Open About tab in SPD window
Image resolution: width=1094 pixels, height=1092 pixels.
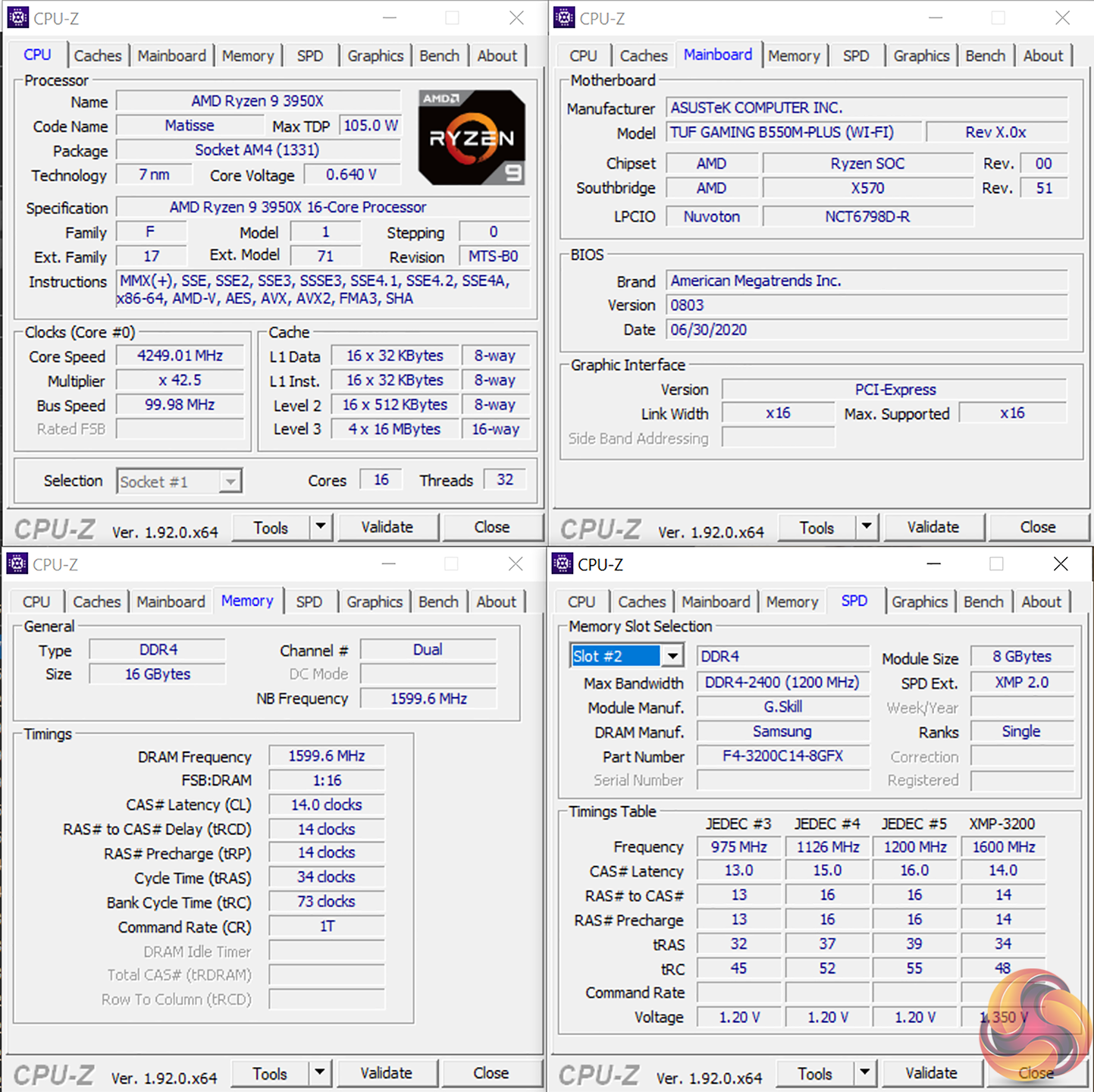(x=1042, y=602)
